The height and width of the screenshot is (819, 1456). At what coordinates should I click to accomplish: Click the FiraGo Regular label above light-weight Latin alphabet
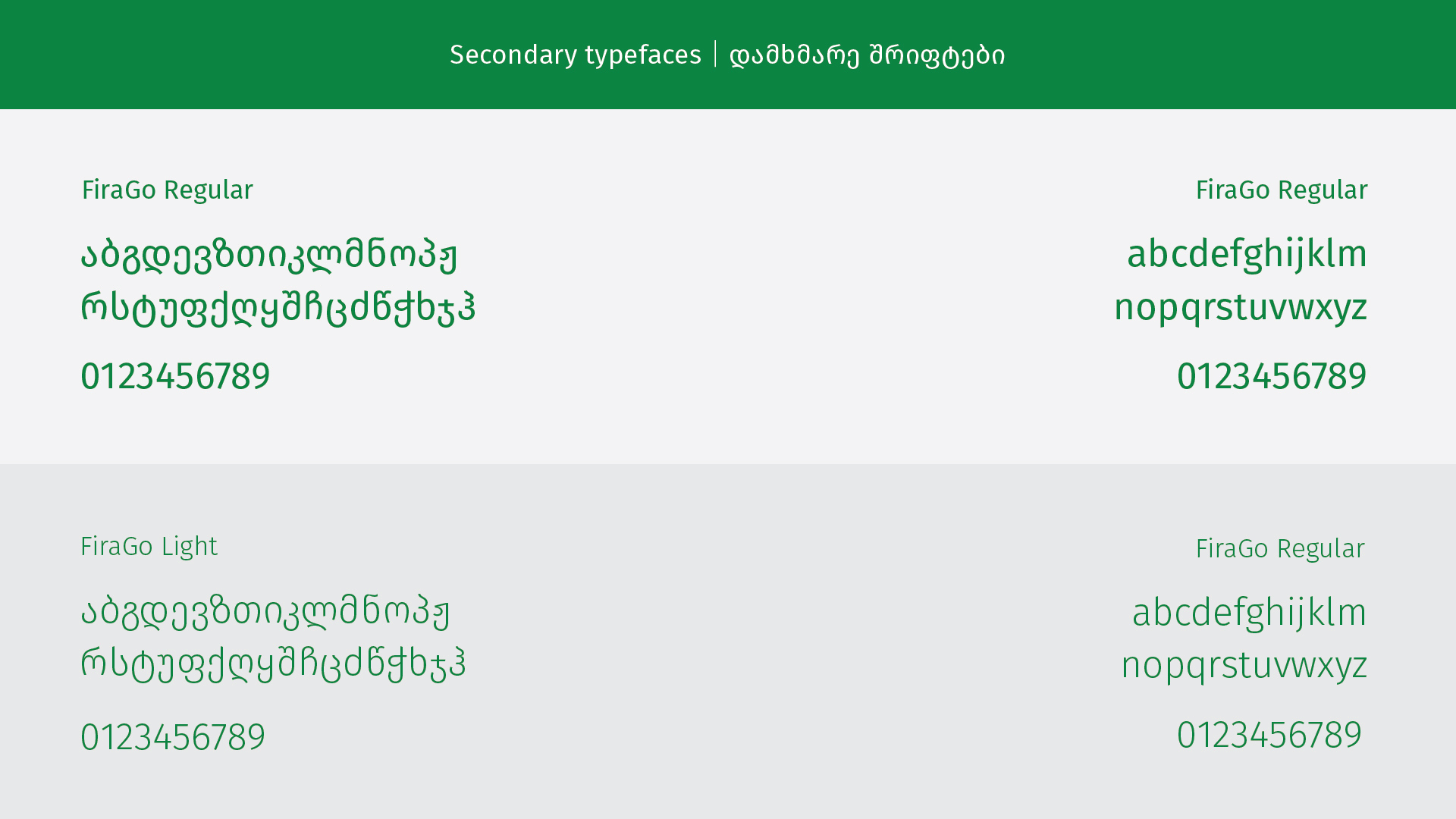(x=1280, y=549)
